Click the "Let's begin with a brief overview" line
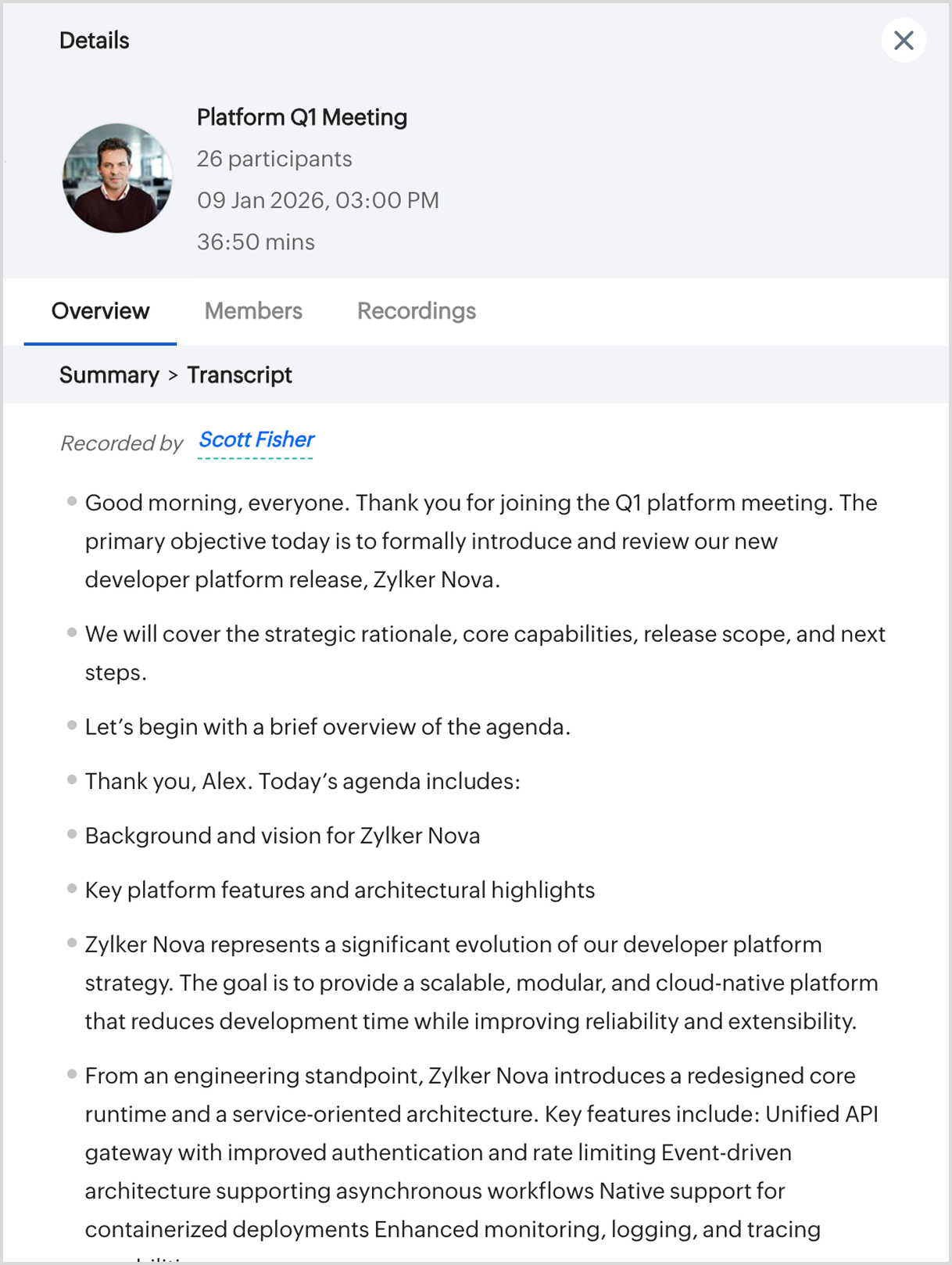The height and width of the screenshot is (1265, 952). [x=327, y=727]
